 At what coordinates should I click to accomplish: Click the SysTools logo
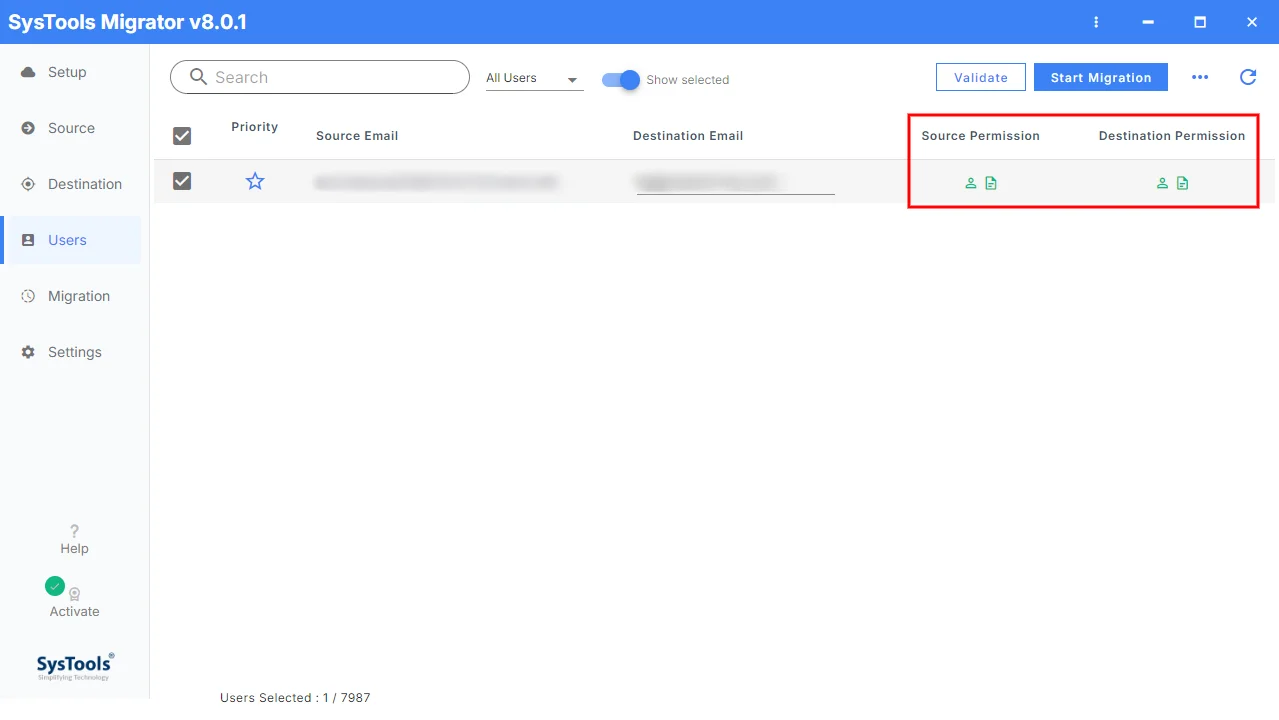point(75,666)
